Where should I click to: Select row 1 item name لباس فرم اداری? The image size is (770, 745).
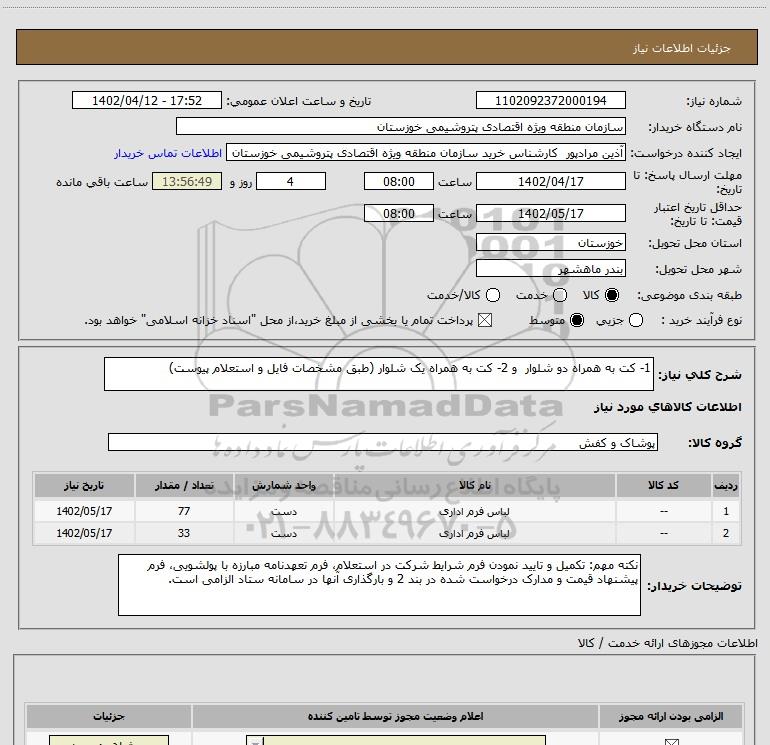(x=474, y=511)
